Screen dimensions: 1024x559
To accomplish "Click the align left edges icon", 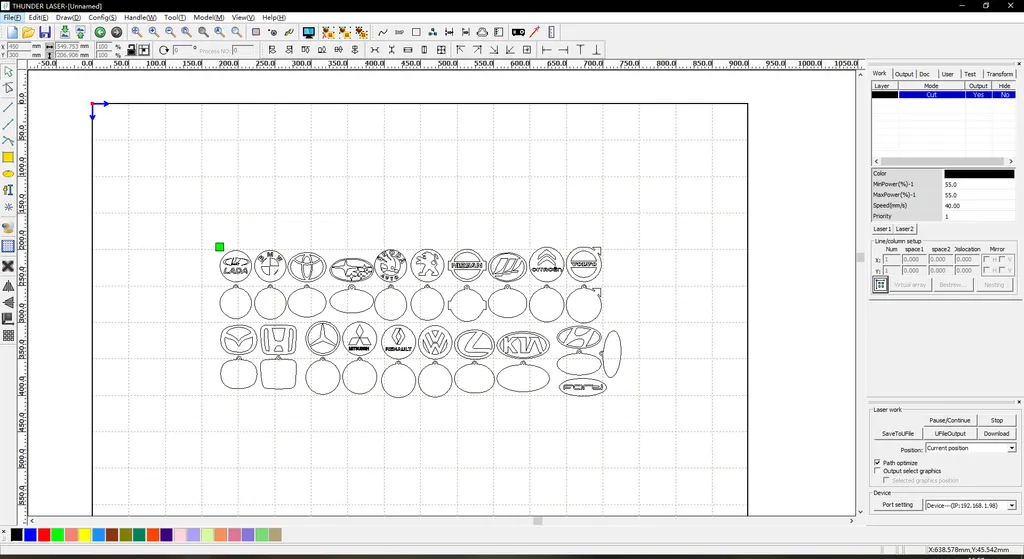I will pos(272,50).
